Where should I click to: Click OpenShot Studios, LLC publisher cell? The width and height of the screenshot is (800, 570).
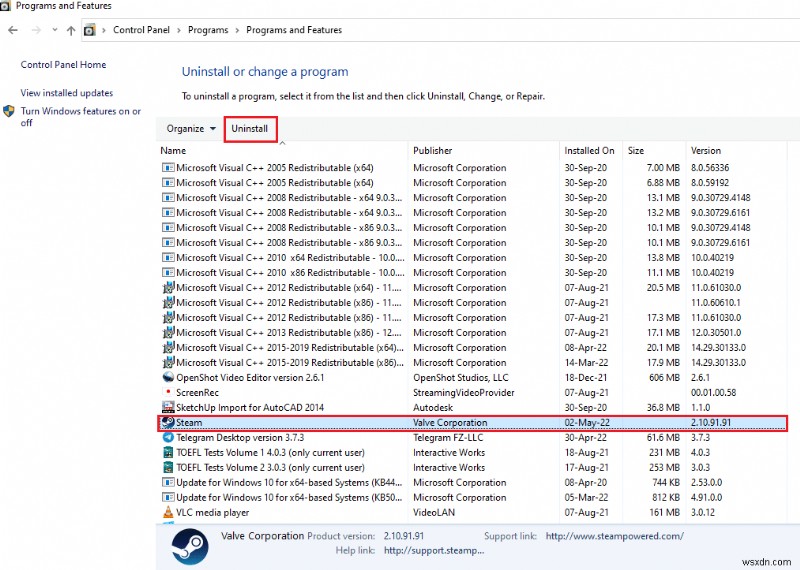[461, 378]
